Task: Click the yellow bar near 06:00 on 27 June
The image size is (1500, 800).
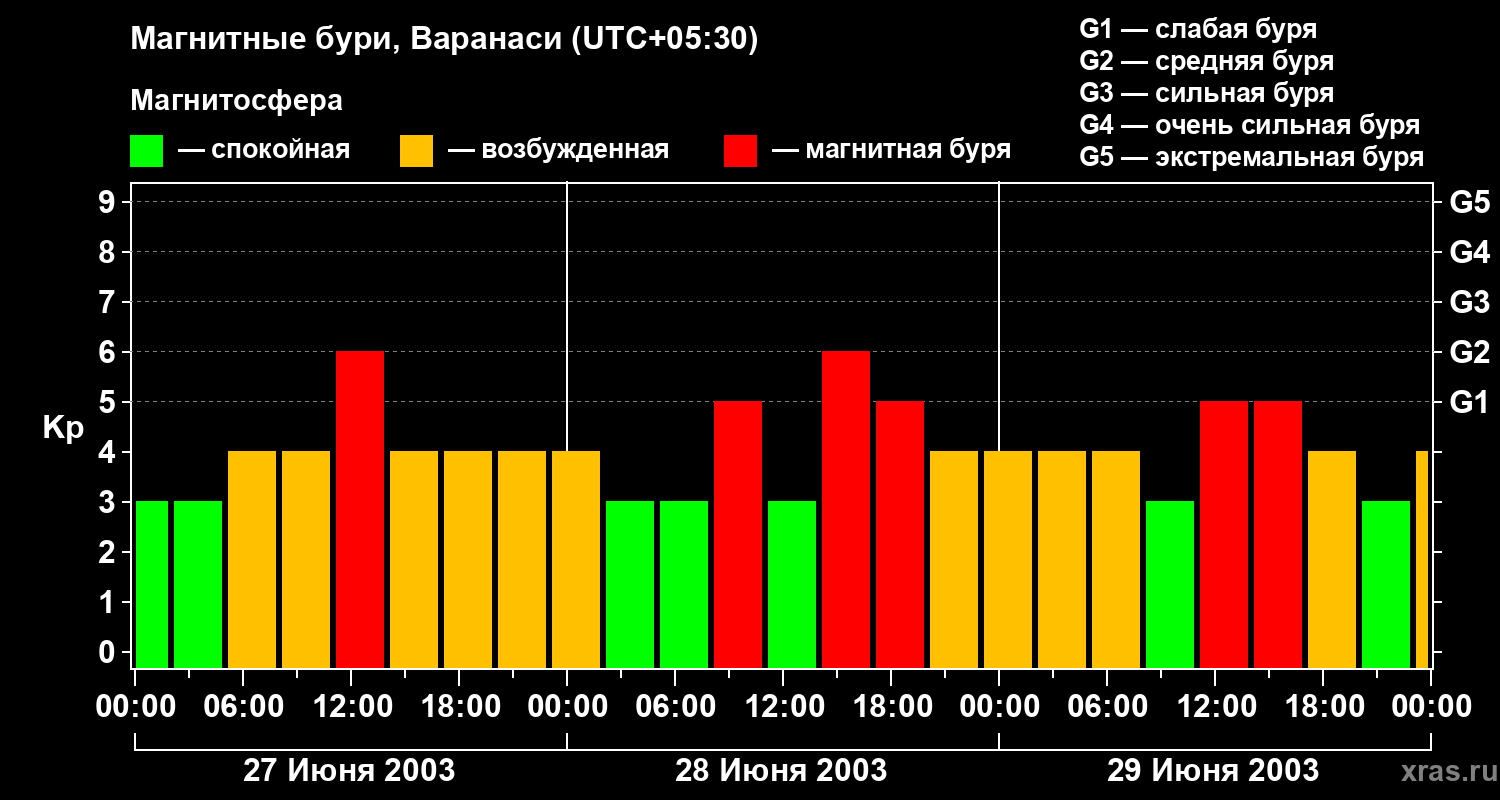Action: click(252, 559)
